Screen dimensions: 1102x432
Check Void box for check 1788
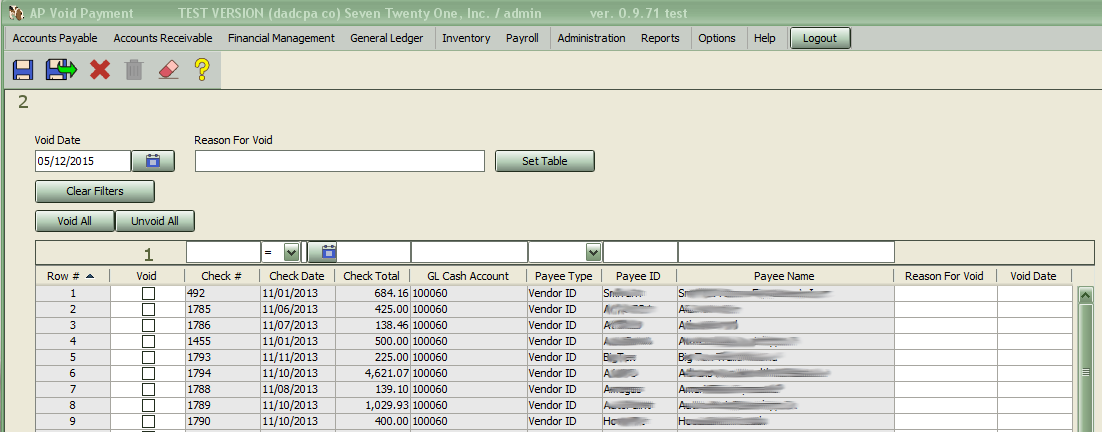(x=148, y=388)
